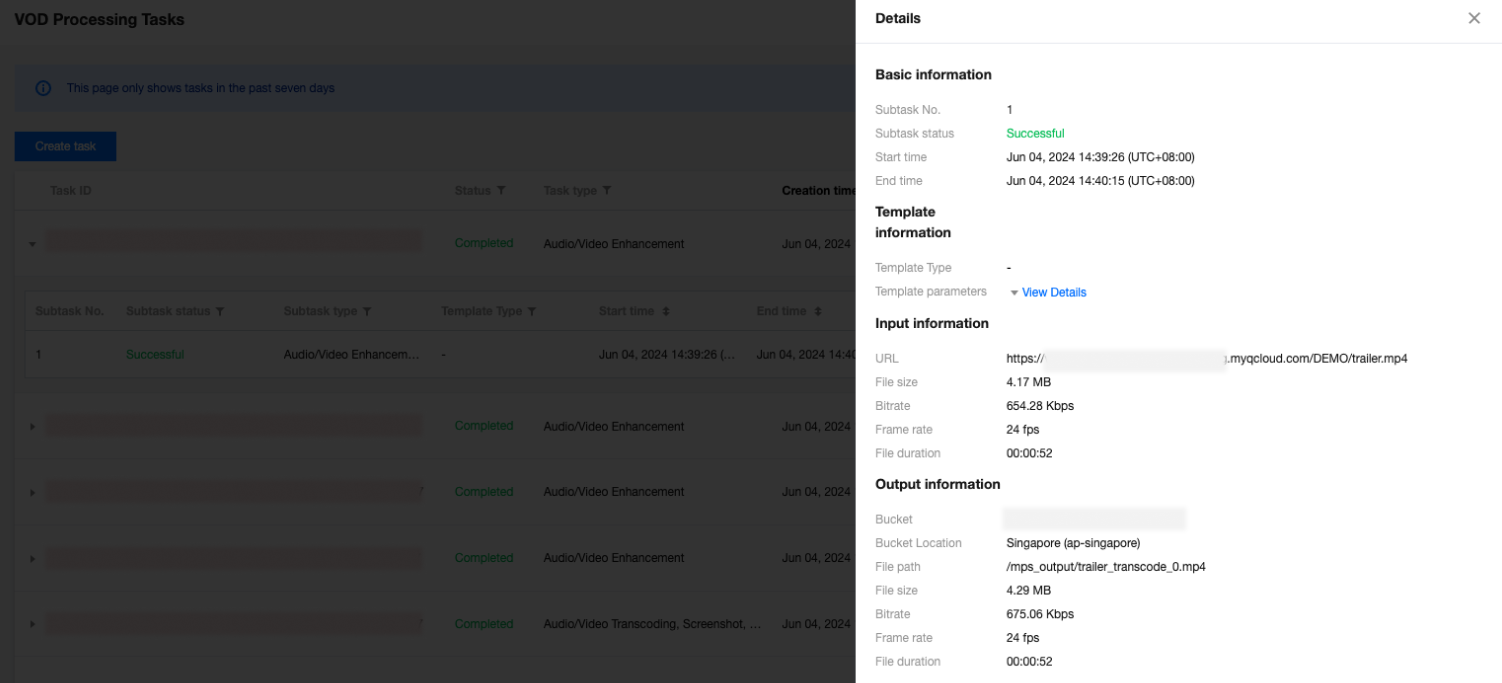Collapse the first expanded task row
The height and width of the screenshot is (683, 1502).
click(32, 244)
